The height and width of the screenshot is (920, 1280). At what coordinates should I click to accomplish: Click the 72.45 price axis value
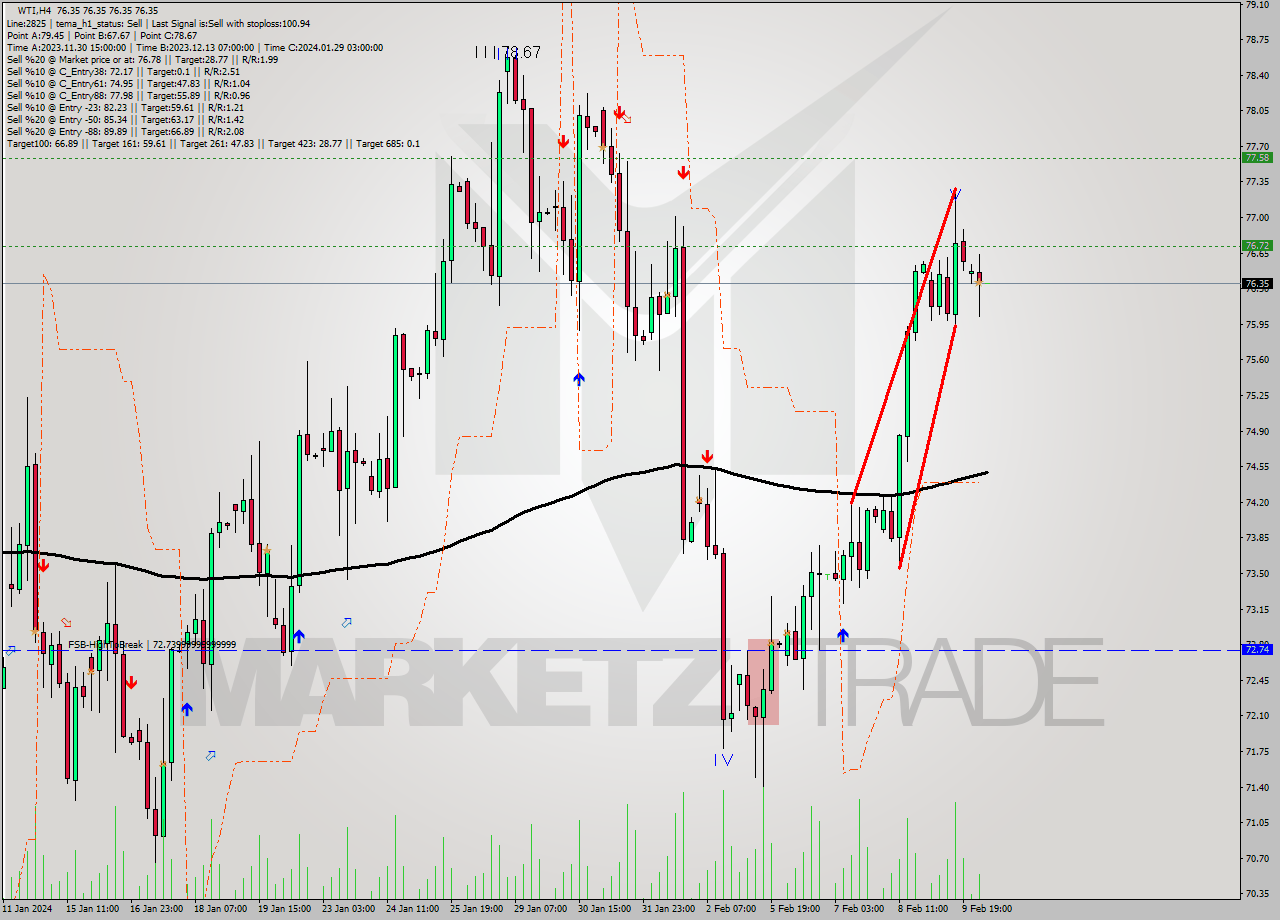tap(1257, 681)
